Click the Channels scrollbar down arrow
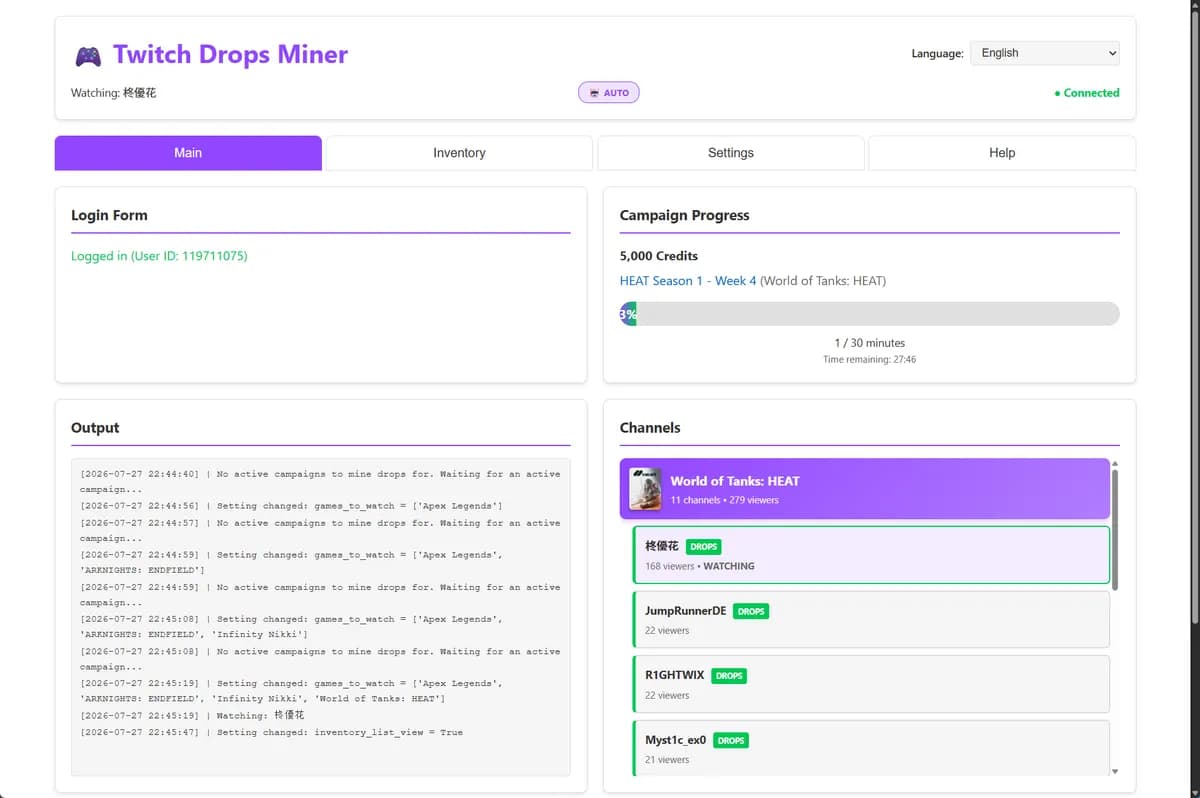This screenshot has width=1200, height=798. [1115, 771]
